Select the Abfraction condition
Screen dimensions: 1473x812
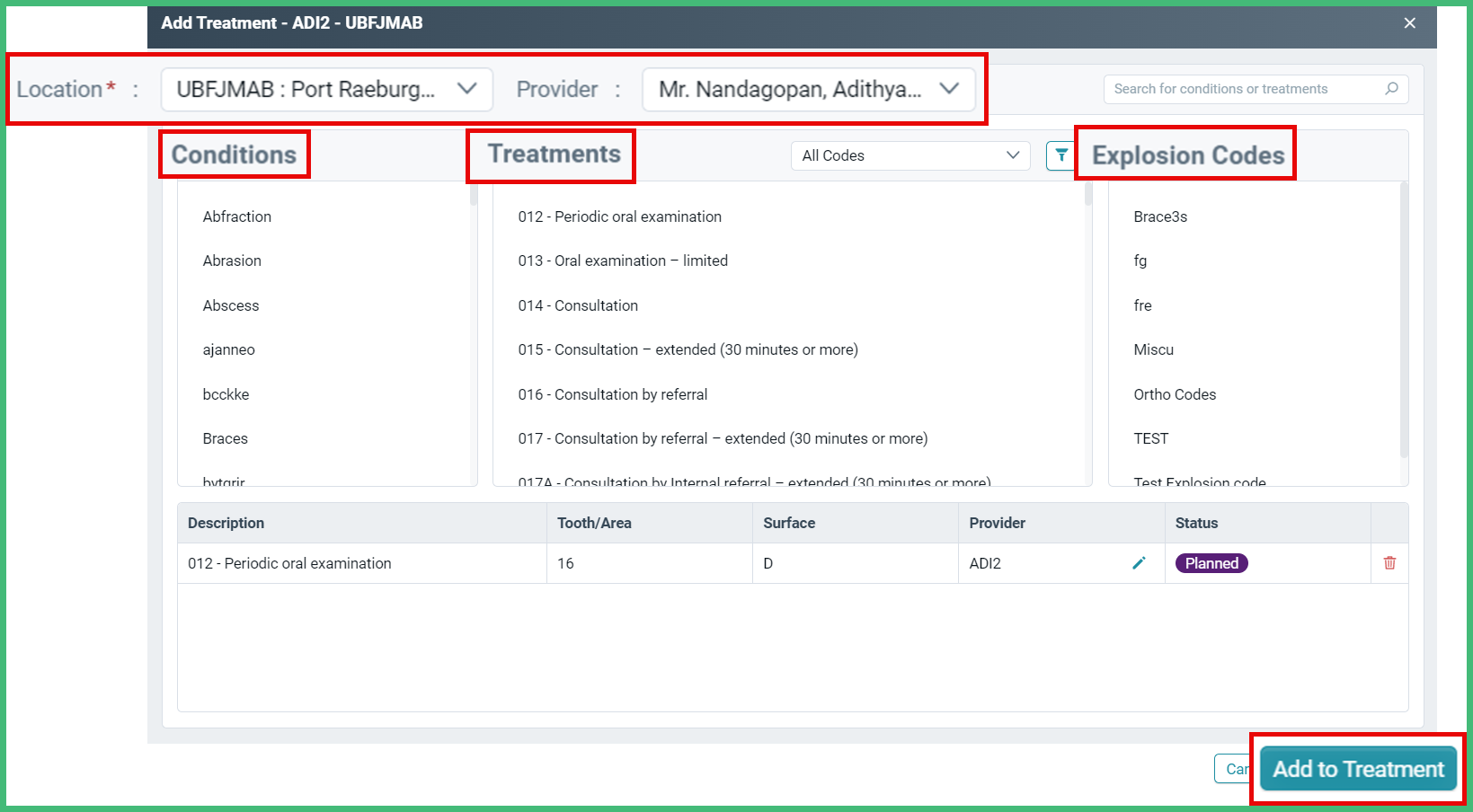(x=236, y=216)
